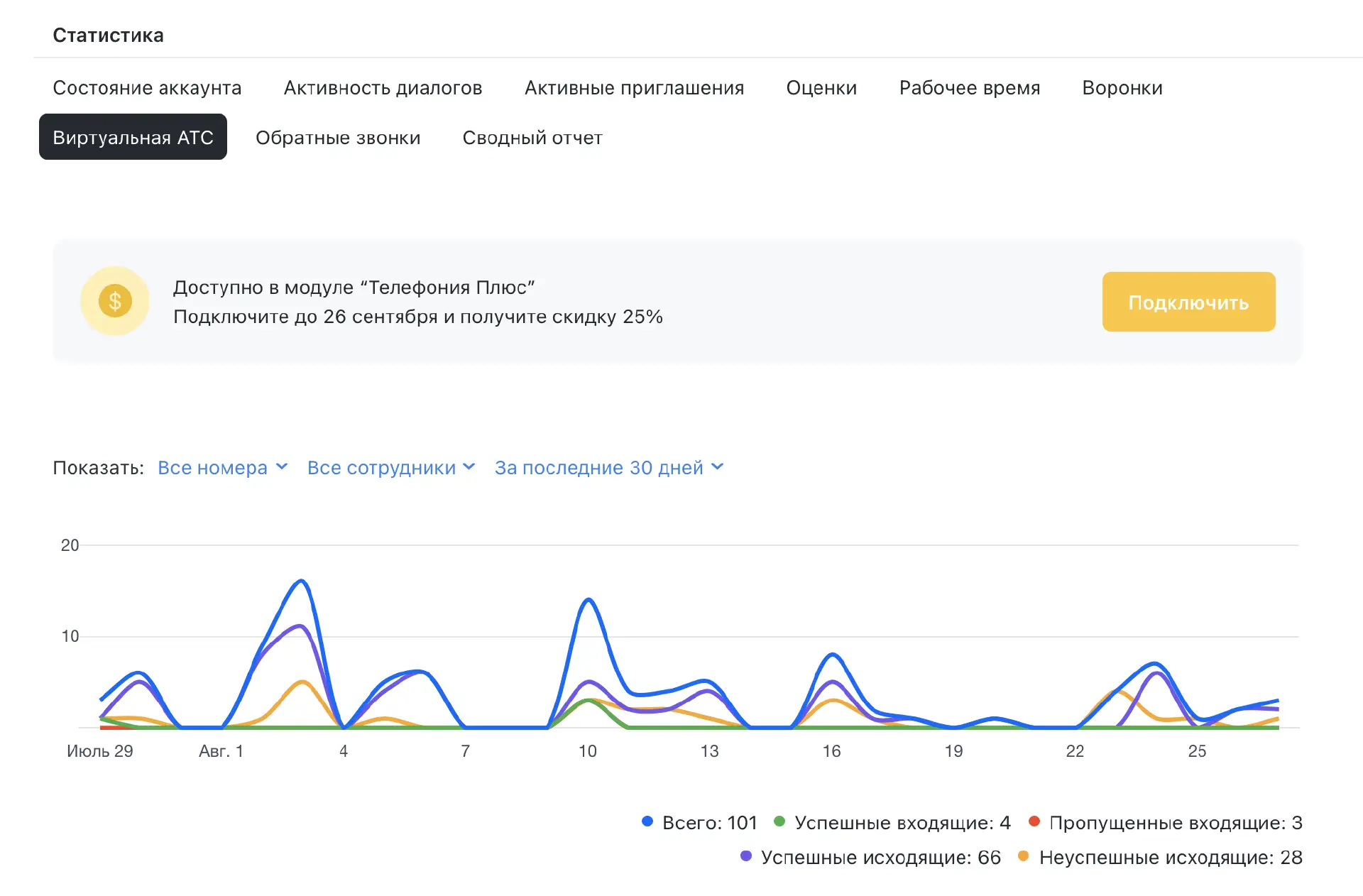Open the 'Активность диалогов' tab
The width and height of the screenshot is (1363, 896).
[x=383, y=88]
